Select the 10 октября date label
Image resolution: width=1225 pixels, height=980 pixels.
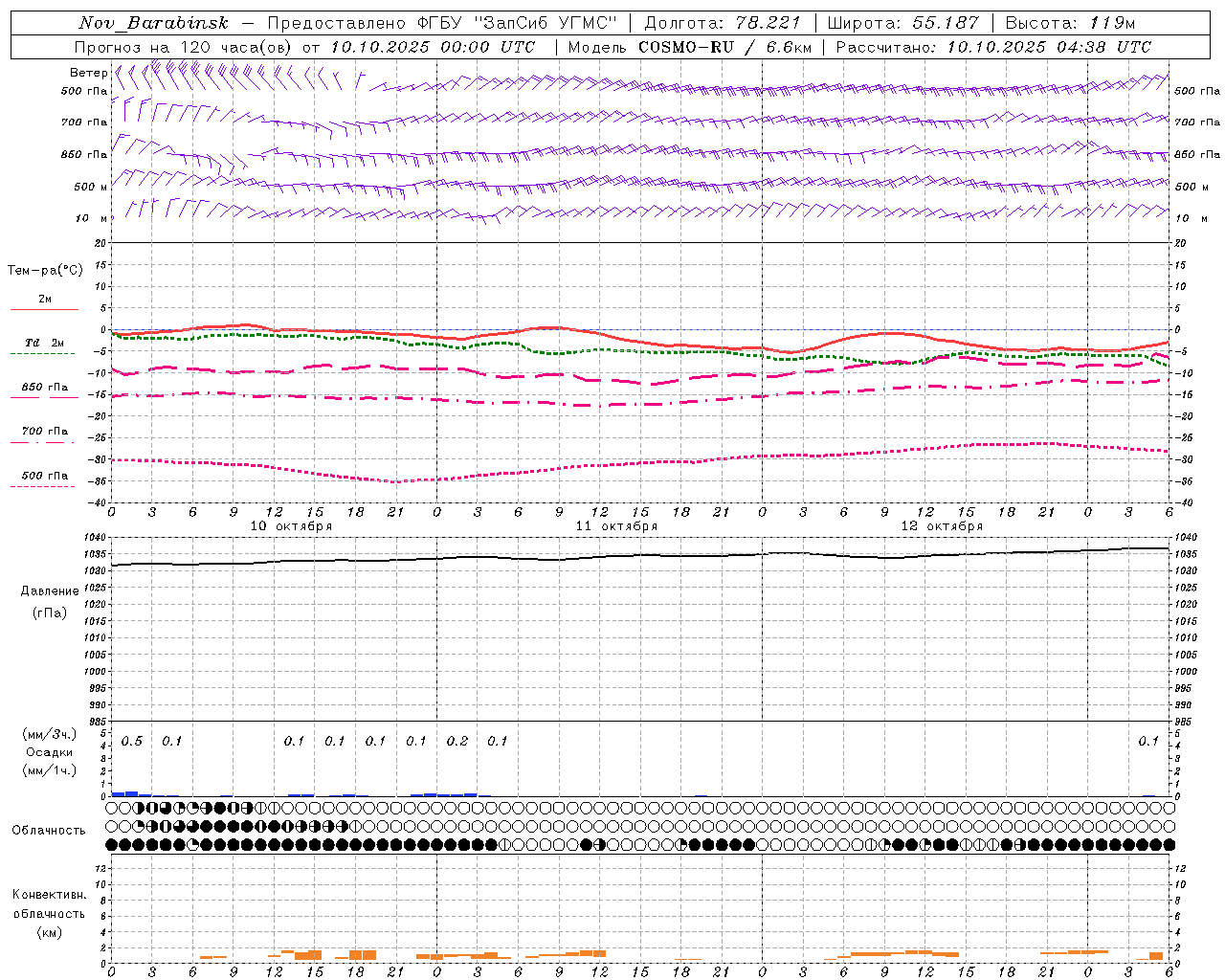pyautogui.click(x=291, y=525)
